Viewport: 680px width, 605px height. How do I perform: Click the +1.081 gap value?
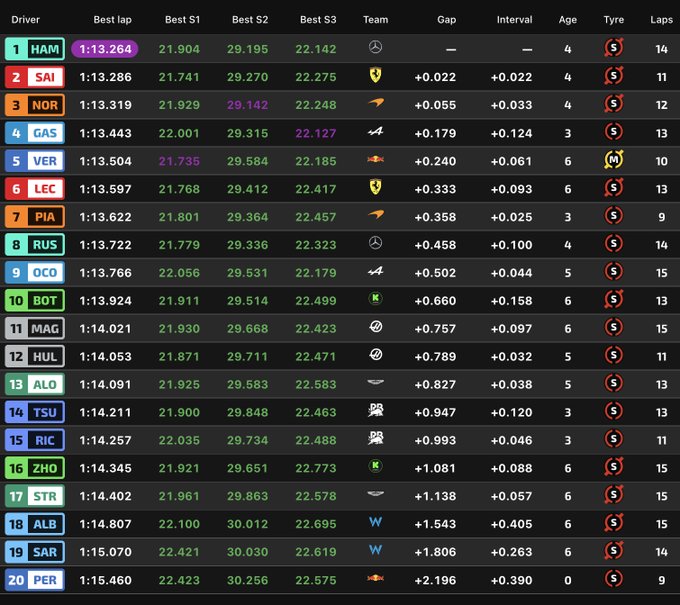click(x=435, y=468)
